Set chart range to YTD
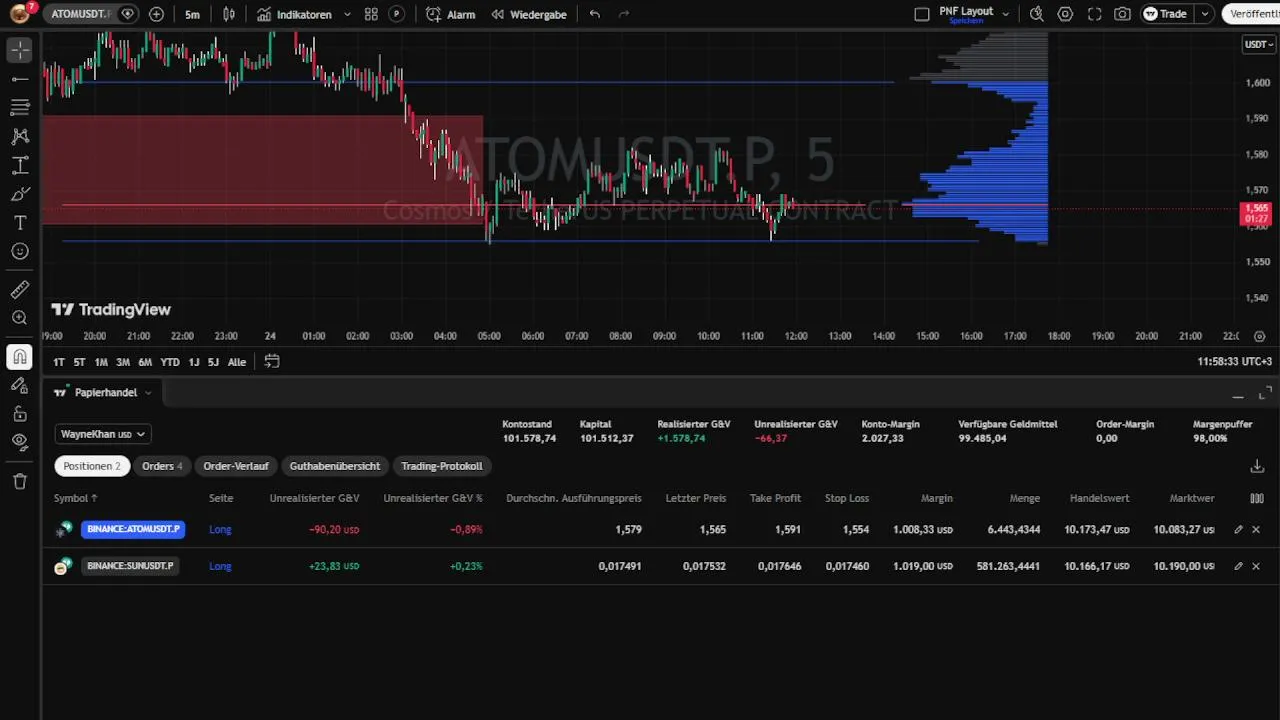Viewport: 1280px width, 720px height. [170, 362]
